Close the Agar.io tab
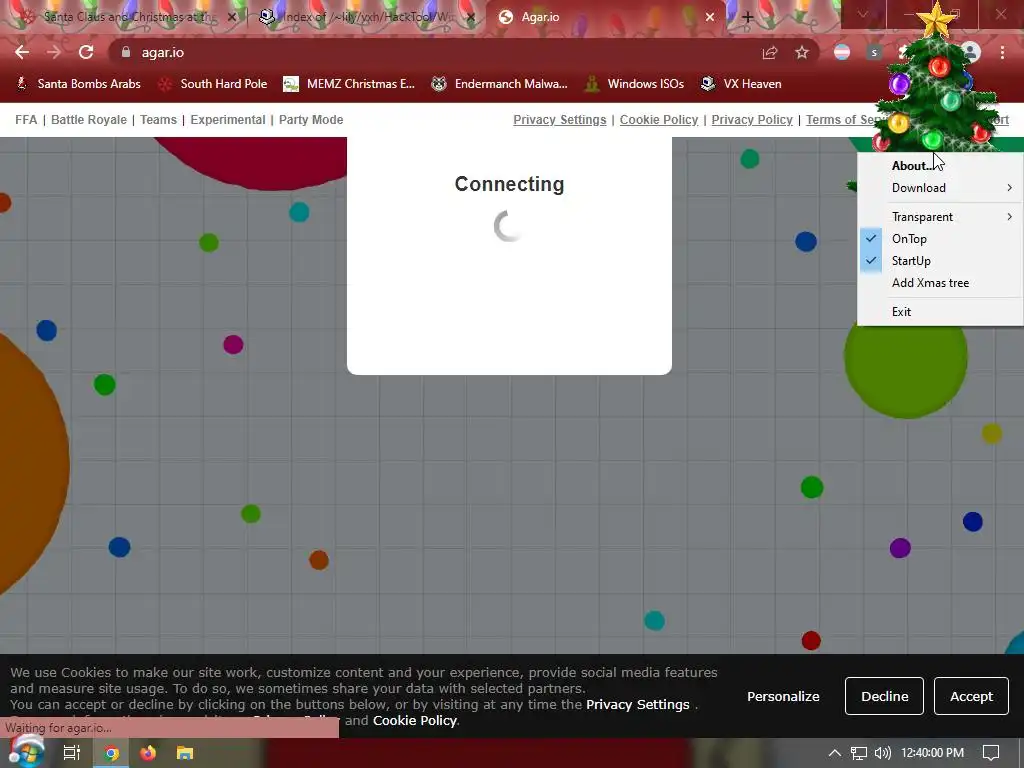Screen dimensions: 1024x768 710,17
